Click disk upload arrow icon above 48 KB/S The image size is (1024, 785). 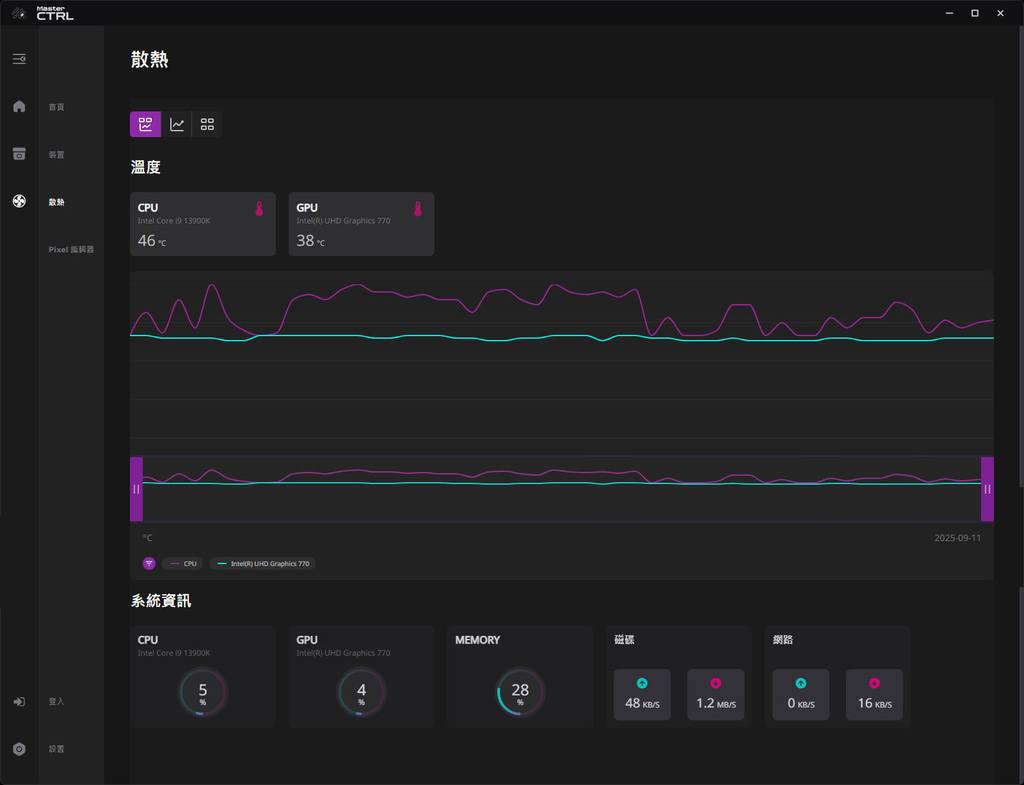tap(642, 683)
